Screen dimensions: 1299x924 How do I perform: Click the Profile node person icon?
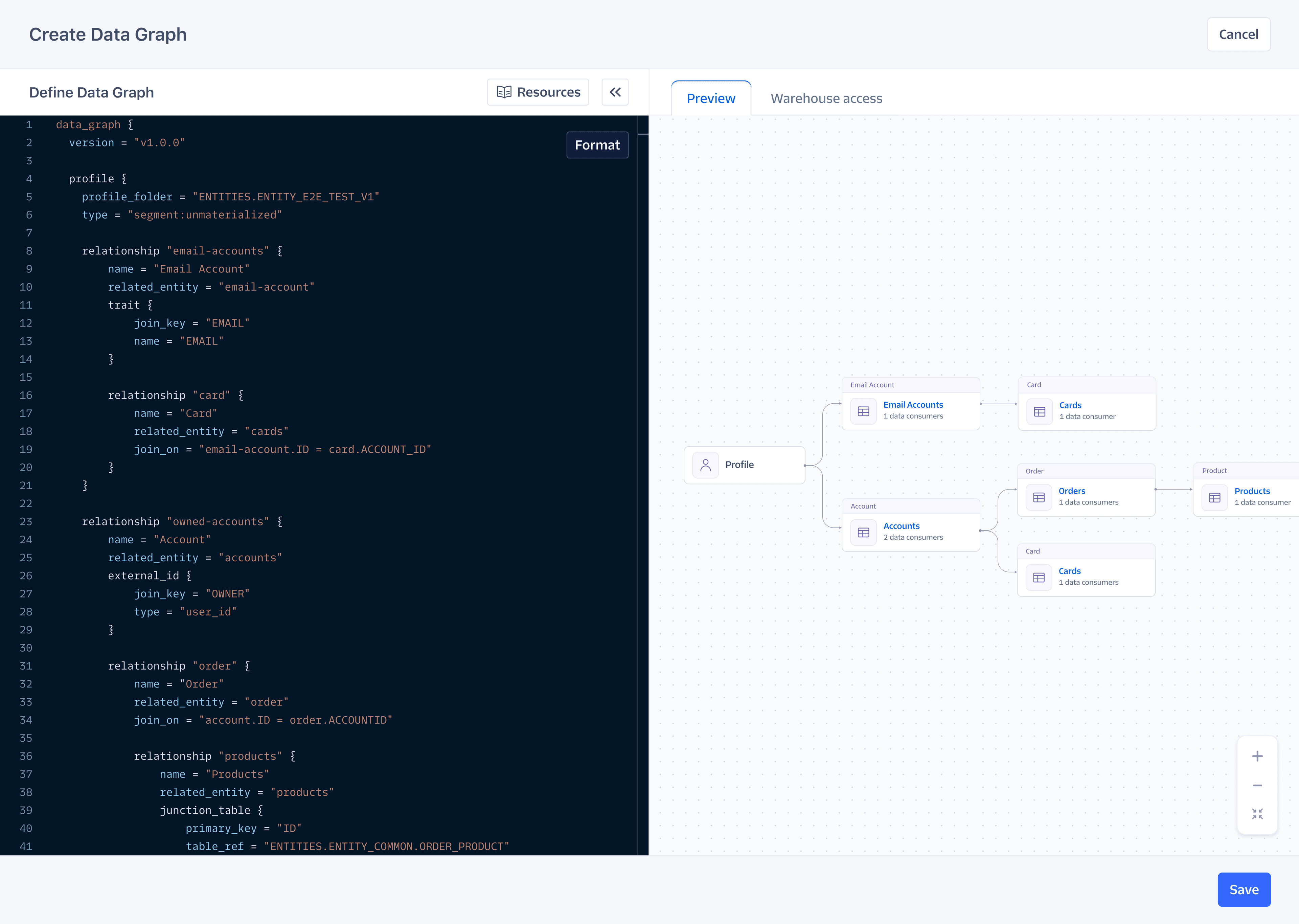tap(705, 465)
